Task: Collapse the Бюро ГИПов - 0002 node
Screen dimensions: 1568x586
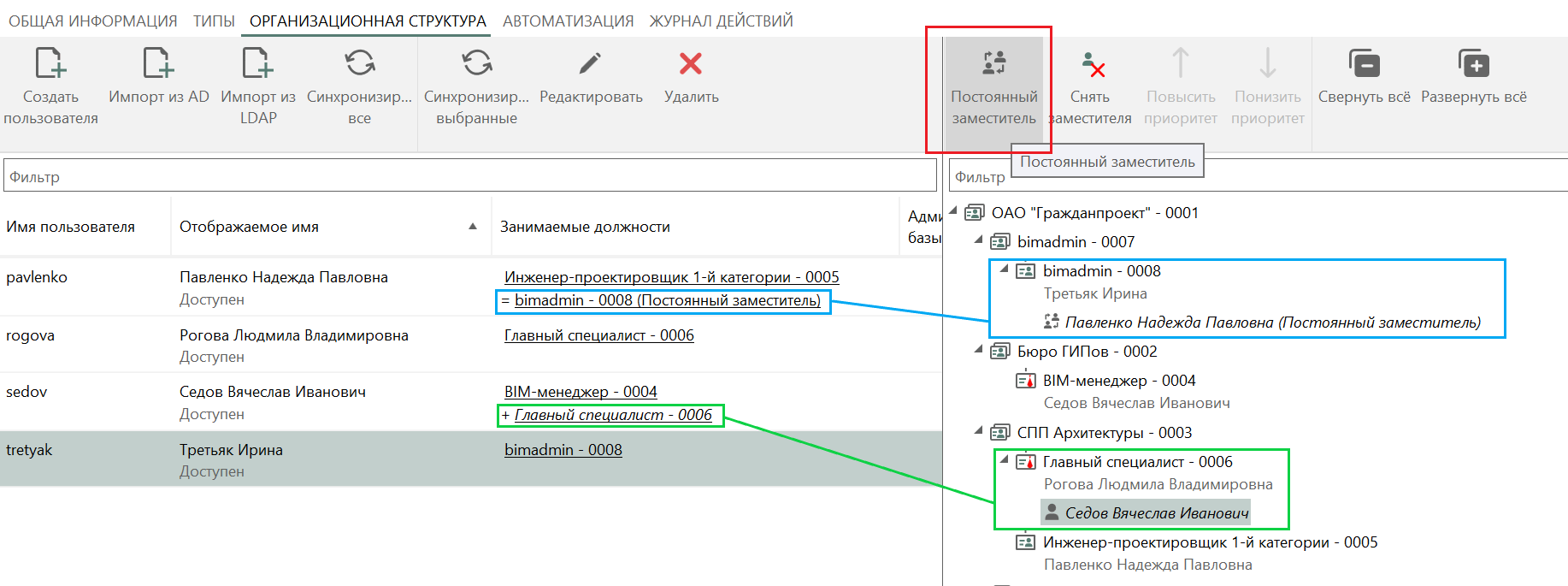Action: (979, 350)
